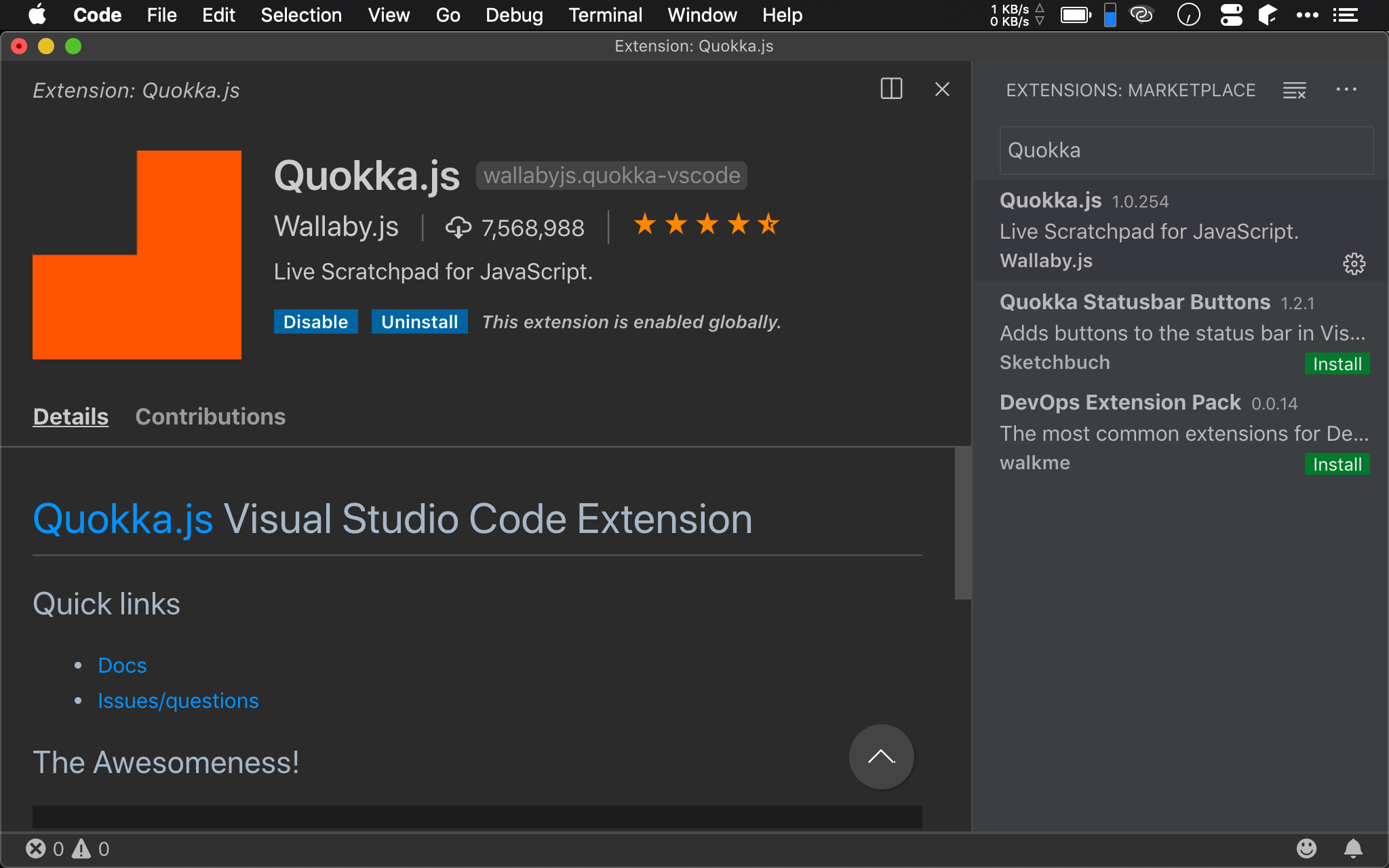Disable the Quokka.js extension
The width and height of the screenshot is (1389, 868).
pos(315,321)
